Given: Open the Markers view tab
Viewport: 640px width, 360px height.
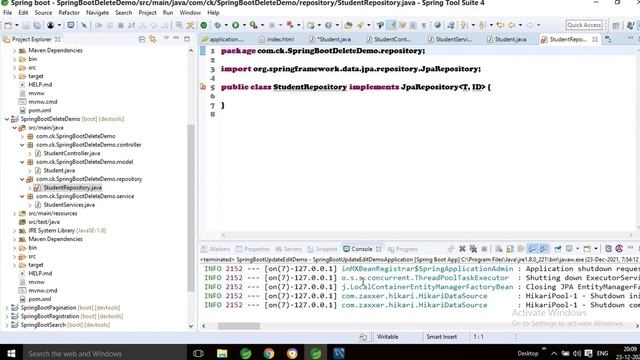Looking at the screenshot, I should pyautogui.click(x=216, y=249).
